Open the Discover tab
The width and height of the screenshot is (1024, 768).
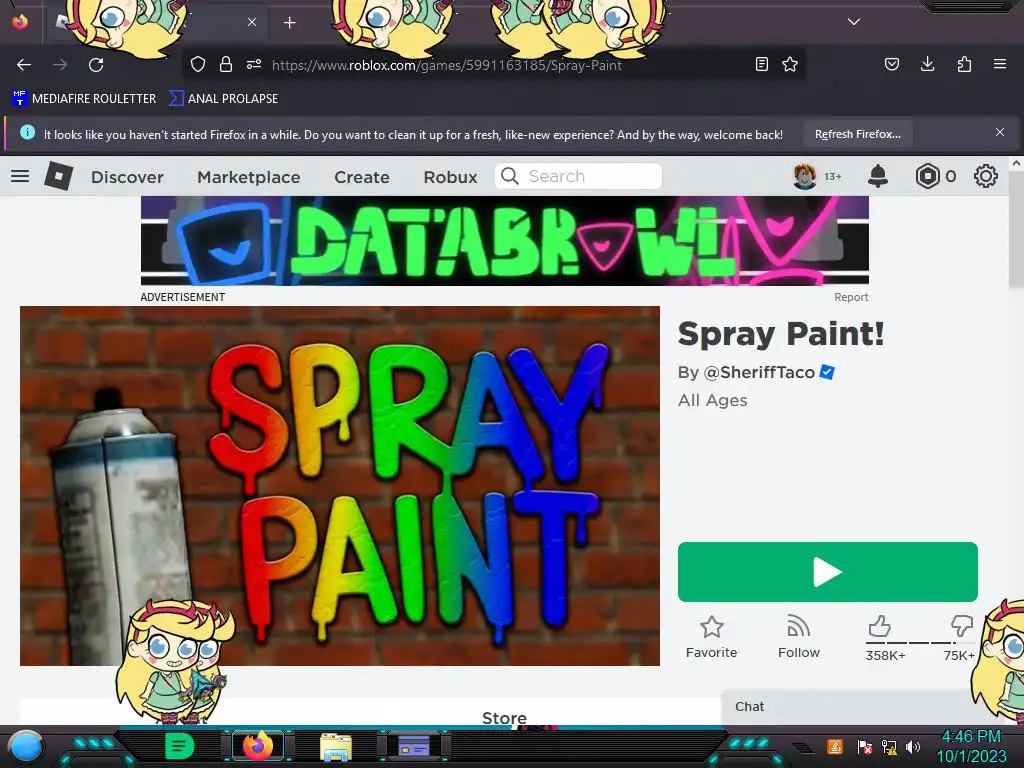tap(127, 177)
